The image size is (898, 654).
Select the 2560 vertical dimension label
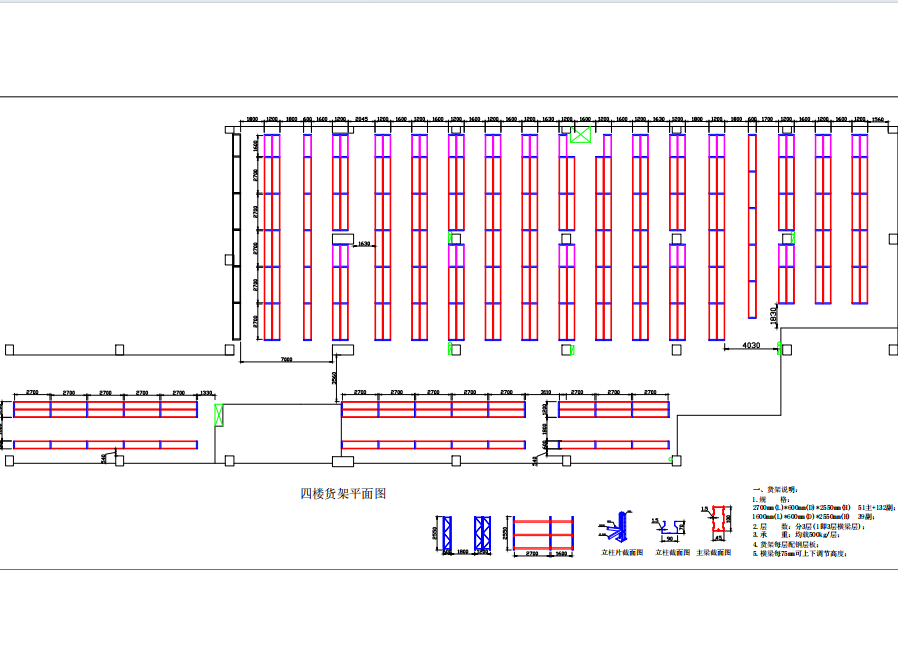pos(334,378)
